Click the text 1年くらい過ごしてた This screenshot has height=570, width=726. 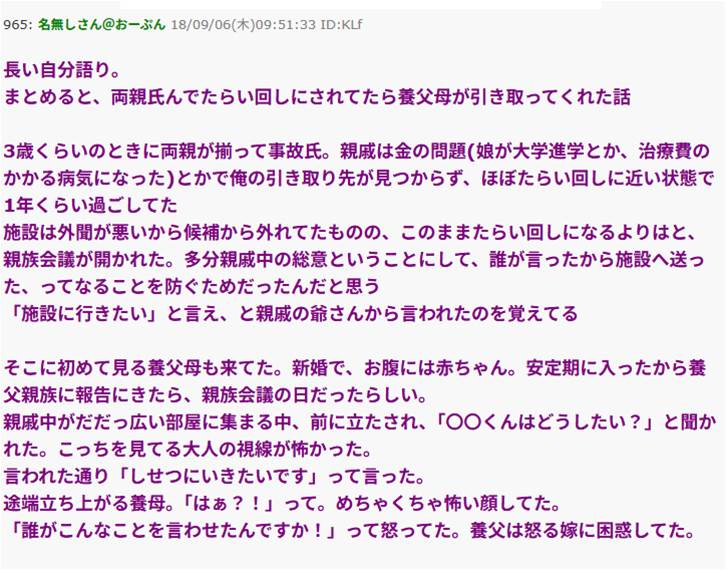click(90, 206)
